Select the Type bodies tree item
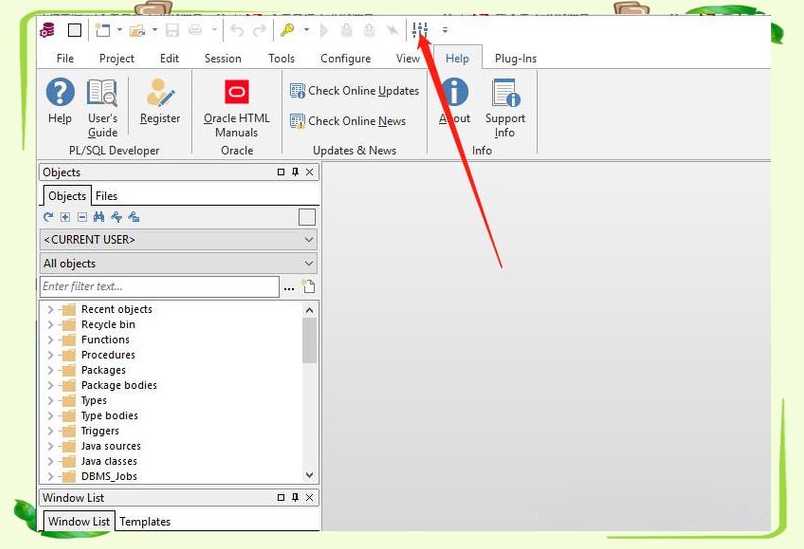This screenshot has width=804, height=549. pos(109,415)
